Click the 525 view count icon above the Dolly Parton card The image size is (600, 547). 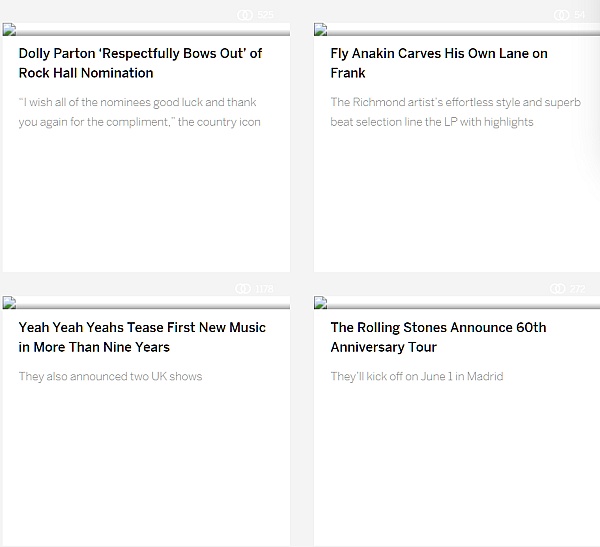[245, 15]
